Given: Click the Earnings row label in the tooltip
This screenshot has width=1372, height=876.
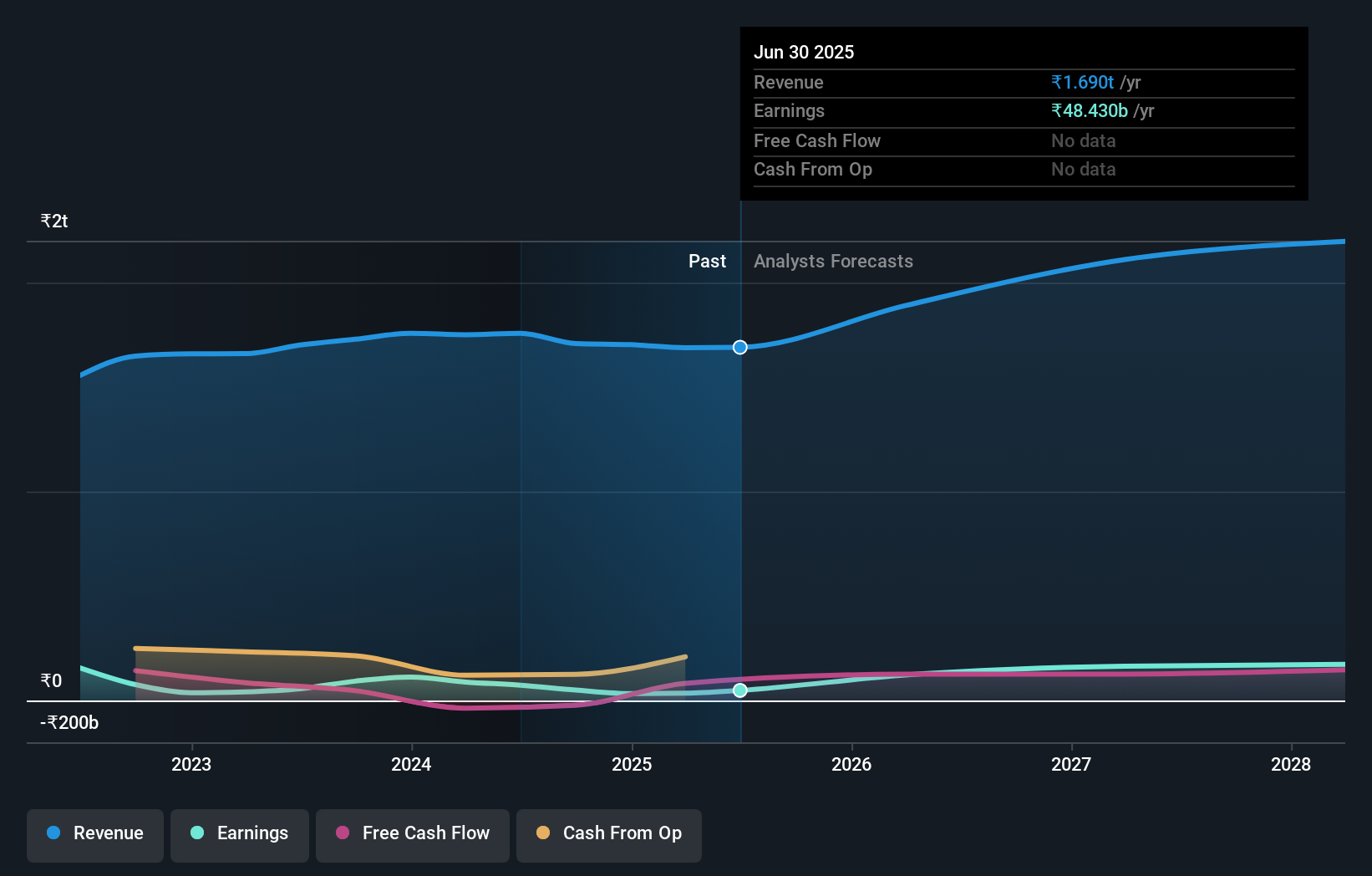Looking at the screenshot, I should click(789, 111).
